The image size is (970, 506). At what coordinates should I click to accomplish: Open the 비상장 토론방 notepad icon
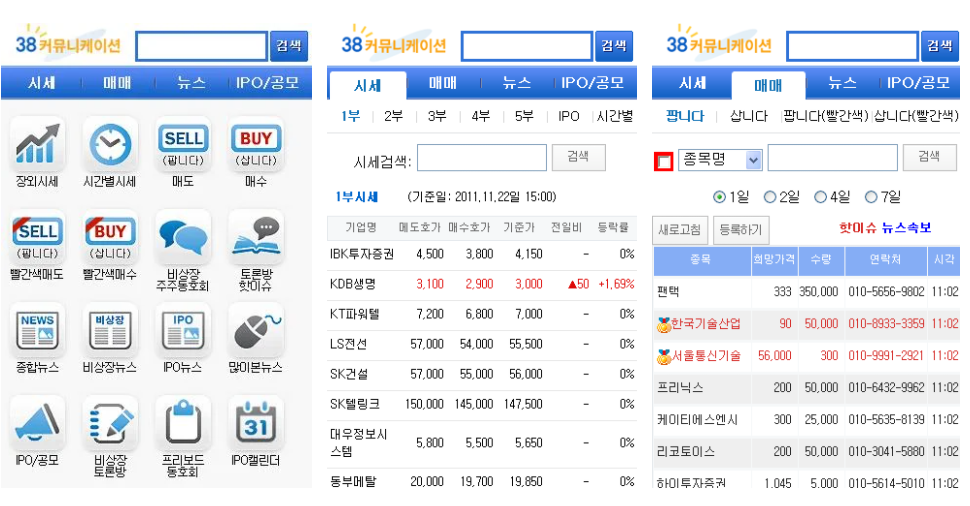pos(109,423)
